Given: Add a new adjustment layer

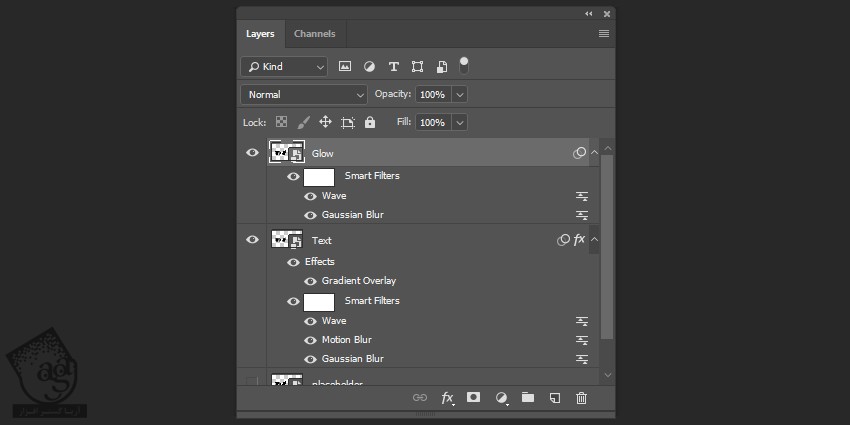Looking at the screenshot, I should [501, 398].
